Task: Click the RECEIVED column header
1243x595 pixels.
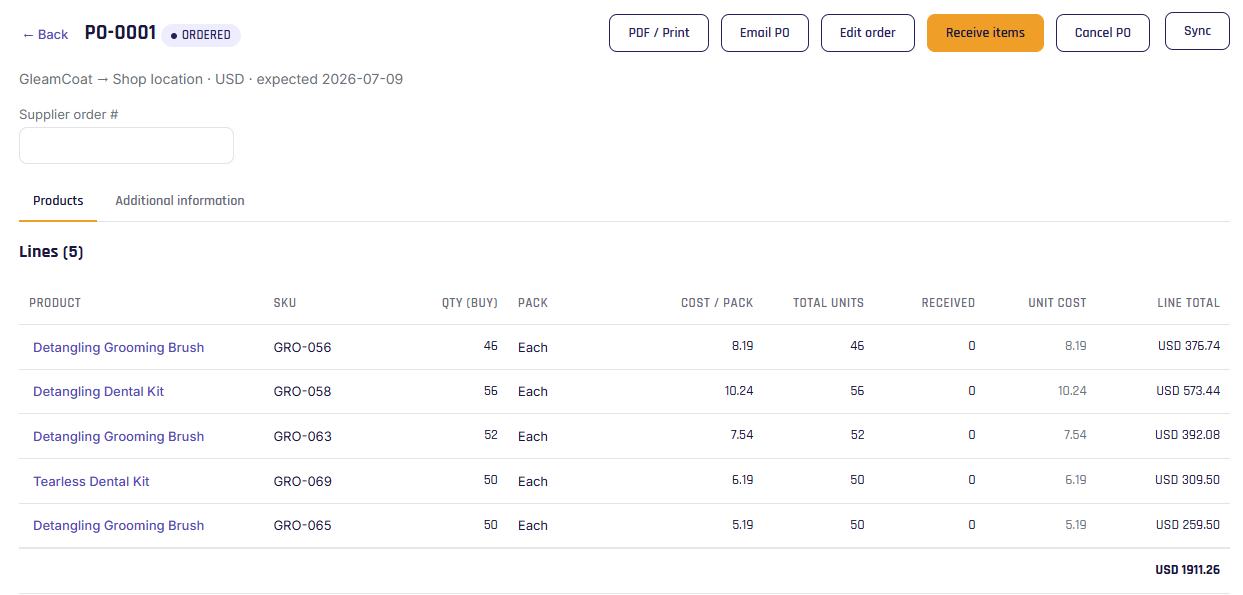Action: 948,302
